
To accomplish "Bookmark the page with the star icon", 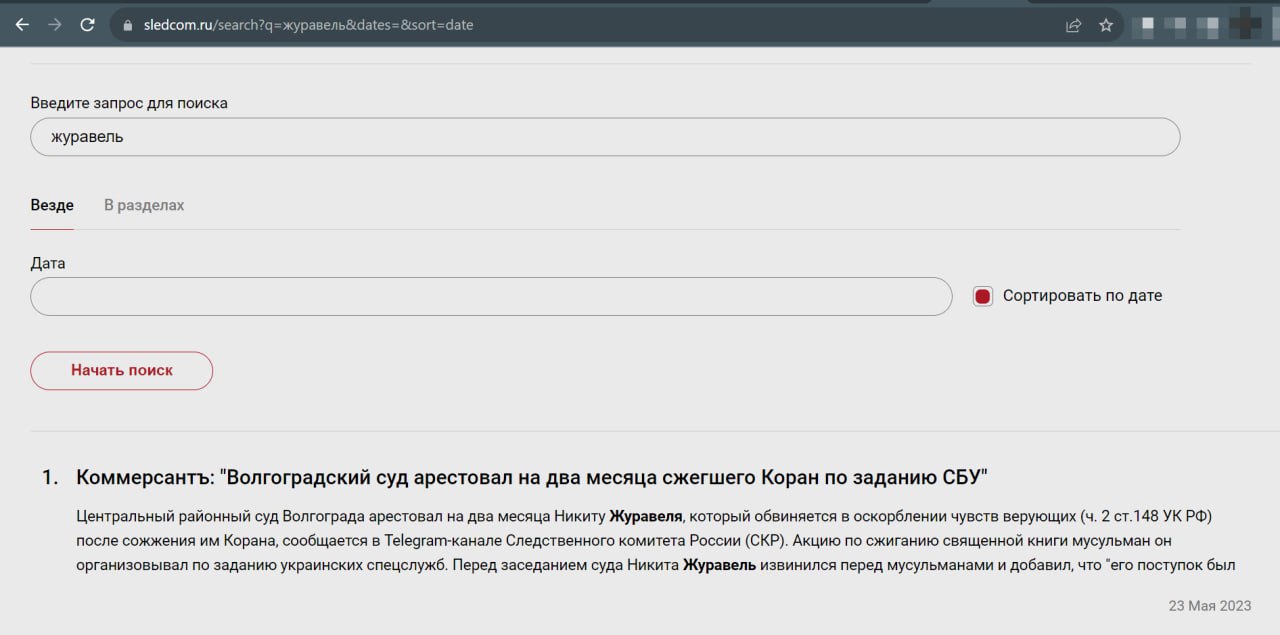I will pyautogui.click(x=1106, y=26).
